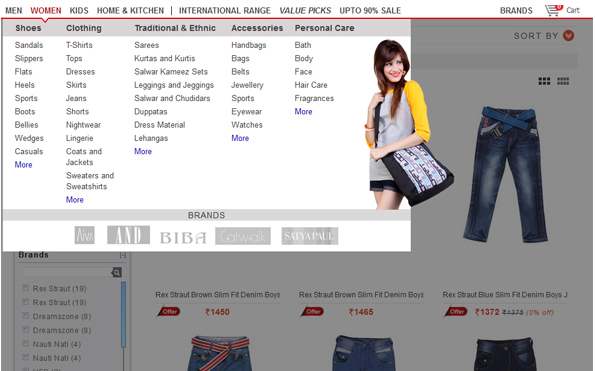Screen dimensions: 595x371
Task: Switch to large grid view icon
Action: coord(544,81)
